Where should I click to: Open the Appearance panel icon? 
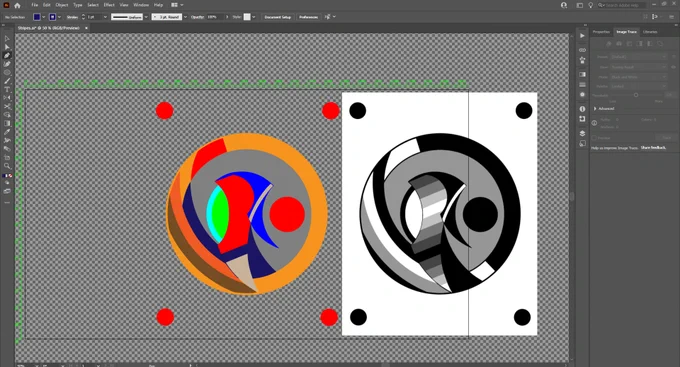coord(582,95)
